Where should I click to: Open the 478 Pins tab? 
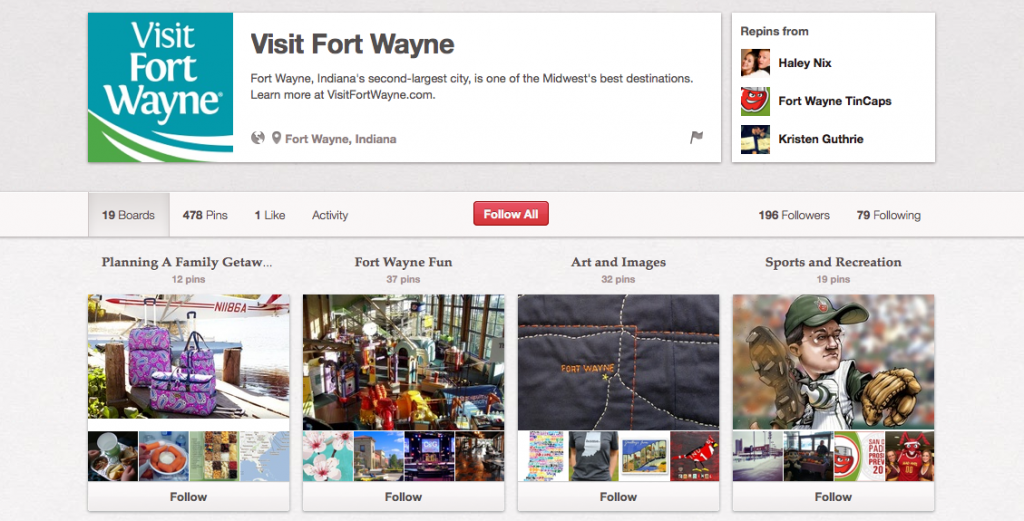205,215
